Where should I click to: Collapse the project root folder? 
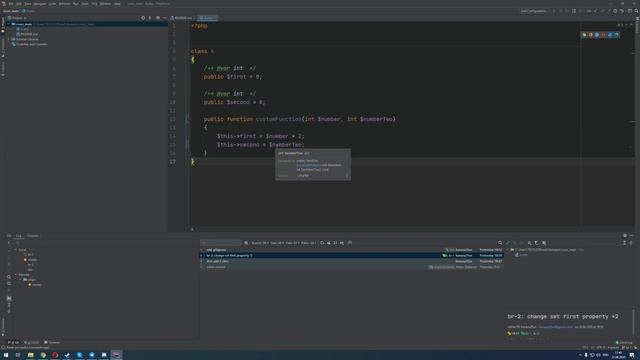pos(9,24)
